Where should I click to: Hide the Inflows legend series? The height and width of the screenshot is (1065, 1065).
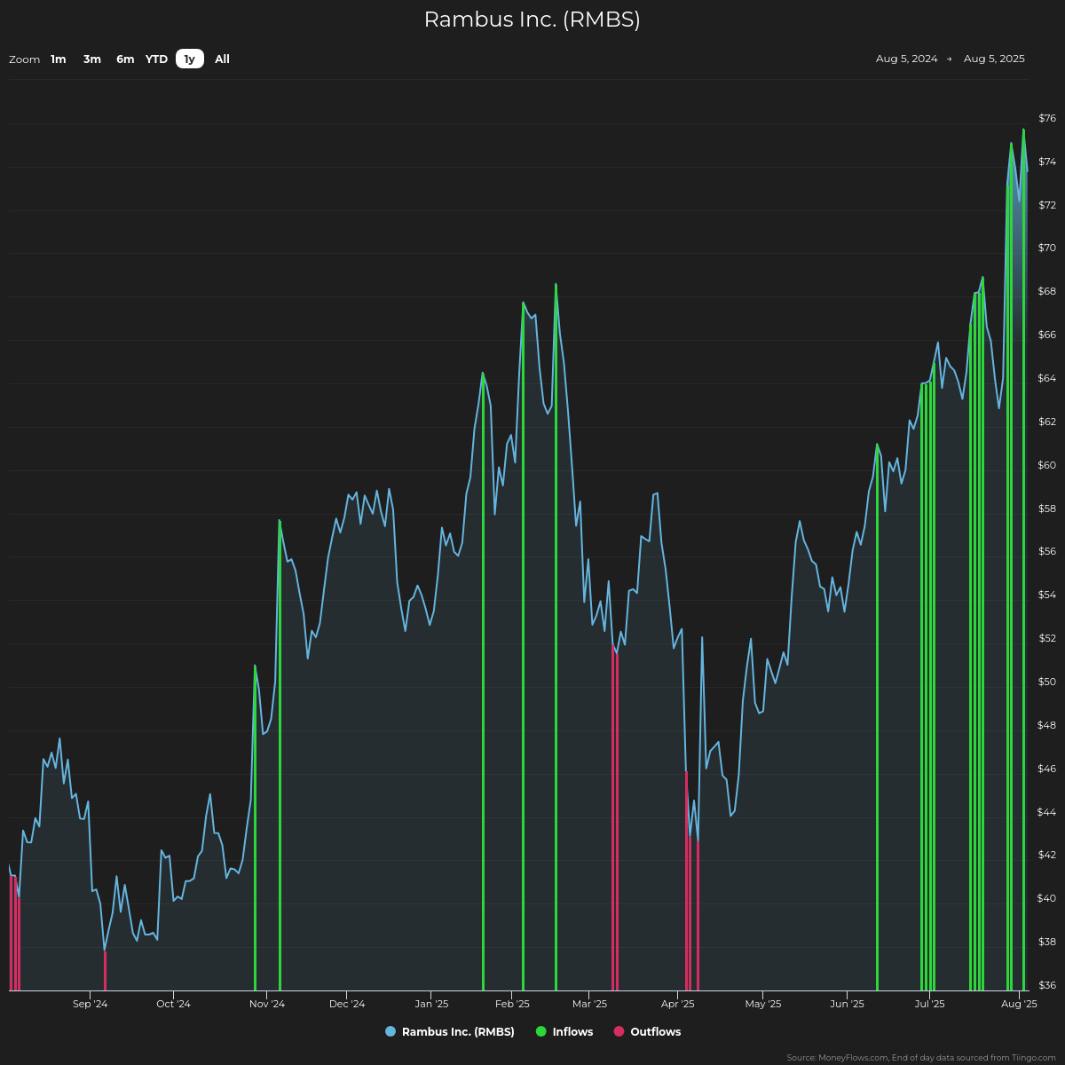click(x=564, y=1032)
